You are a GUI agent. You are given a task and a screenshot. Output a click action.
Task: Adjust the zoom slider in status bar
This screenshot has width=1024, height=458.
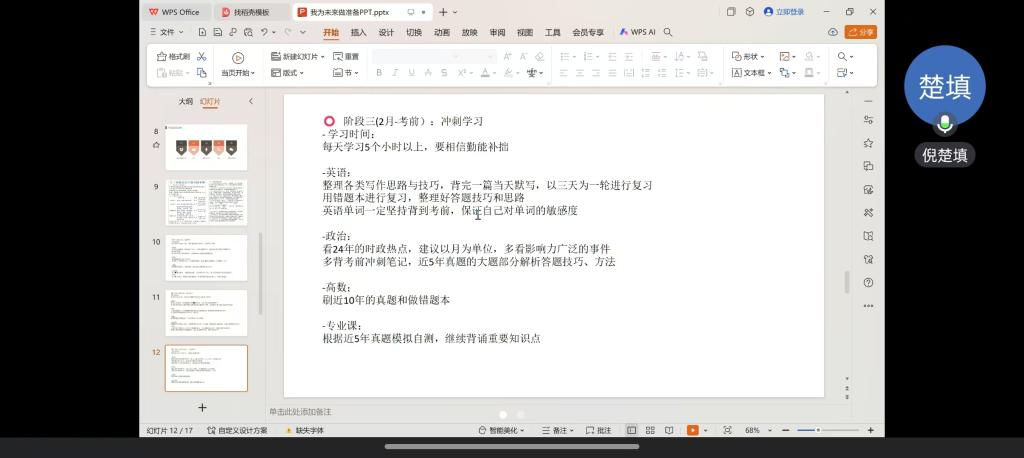click(x=828, y=431)
